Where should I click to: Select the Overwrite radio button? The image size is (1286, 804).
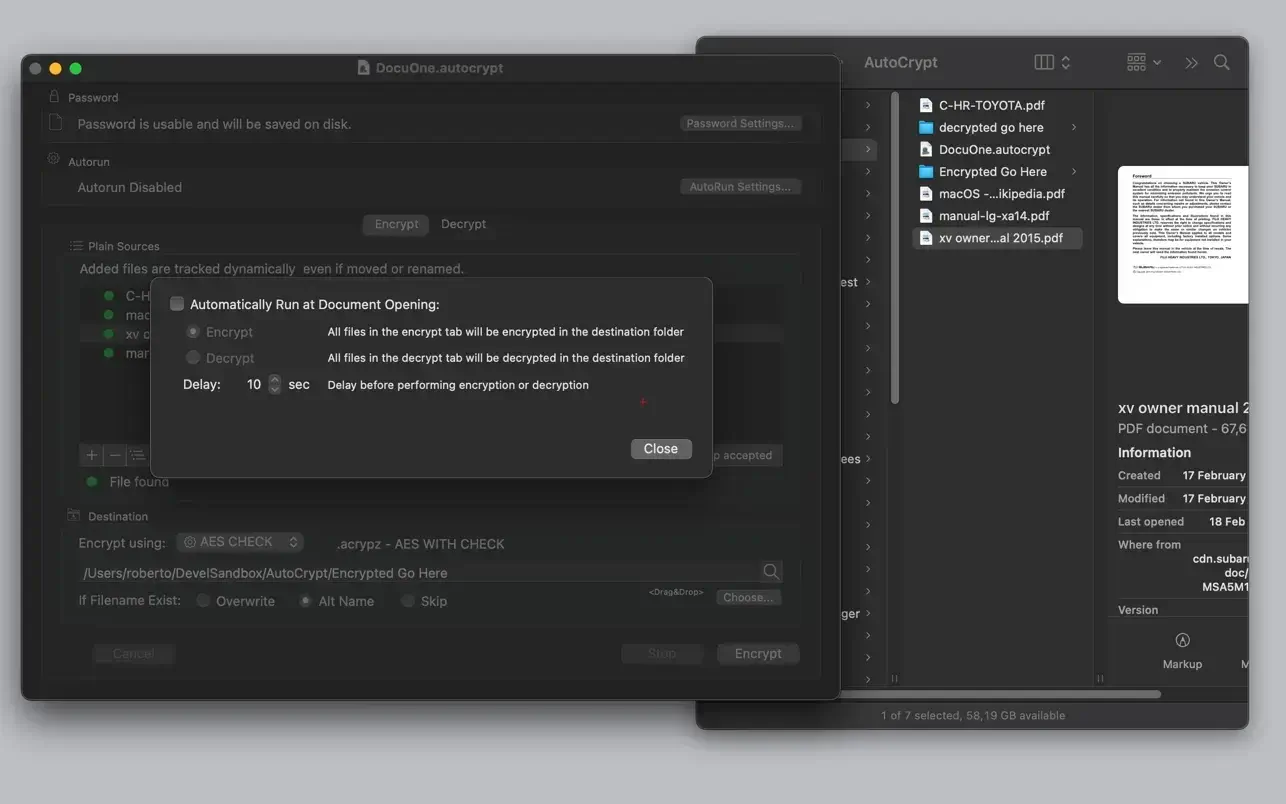tap(203, 601)
